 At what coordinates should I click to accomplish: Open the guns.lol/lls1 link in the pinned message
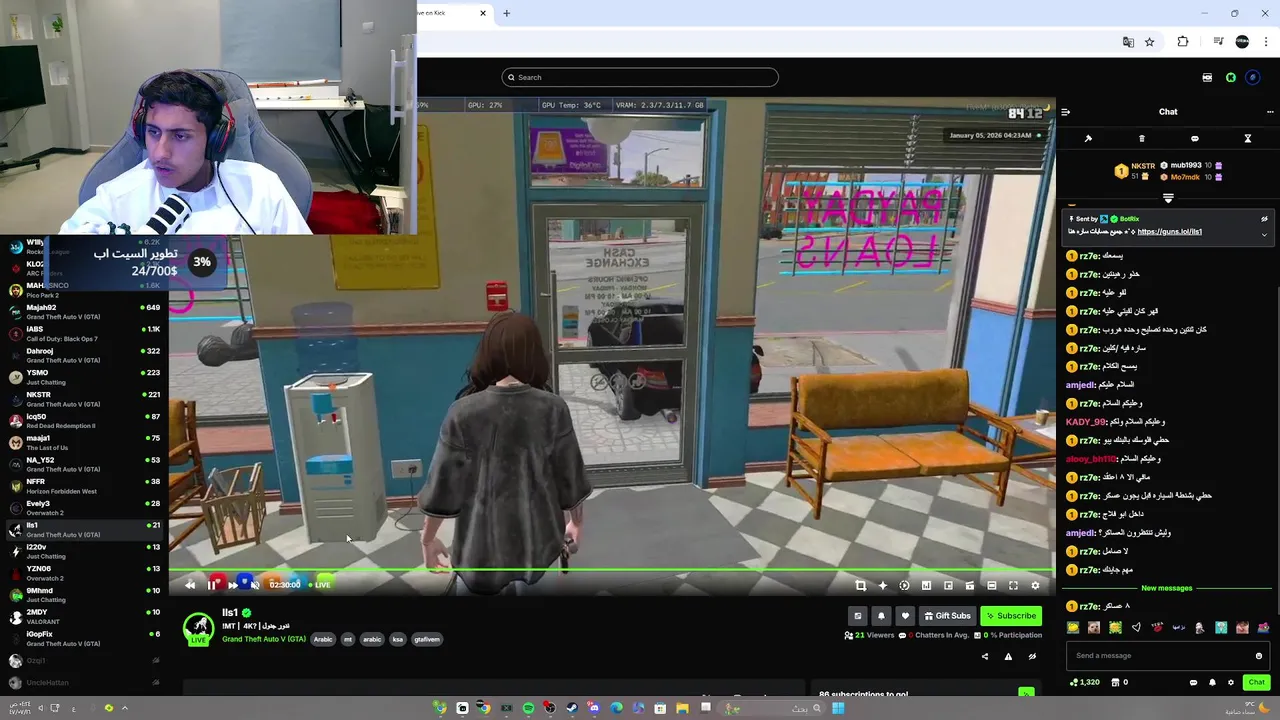coord(1169,232)
